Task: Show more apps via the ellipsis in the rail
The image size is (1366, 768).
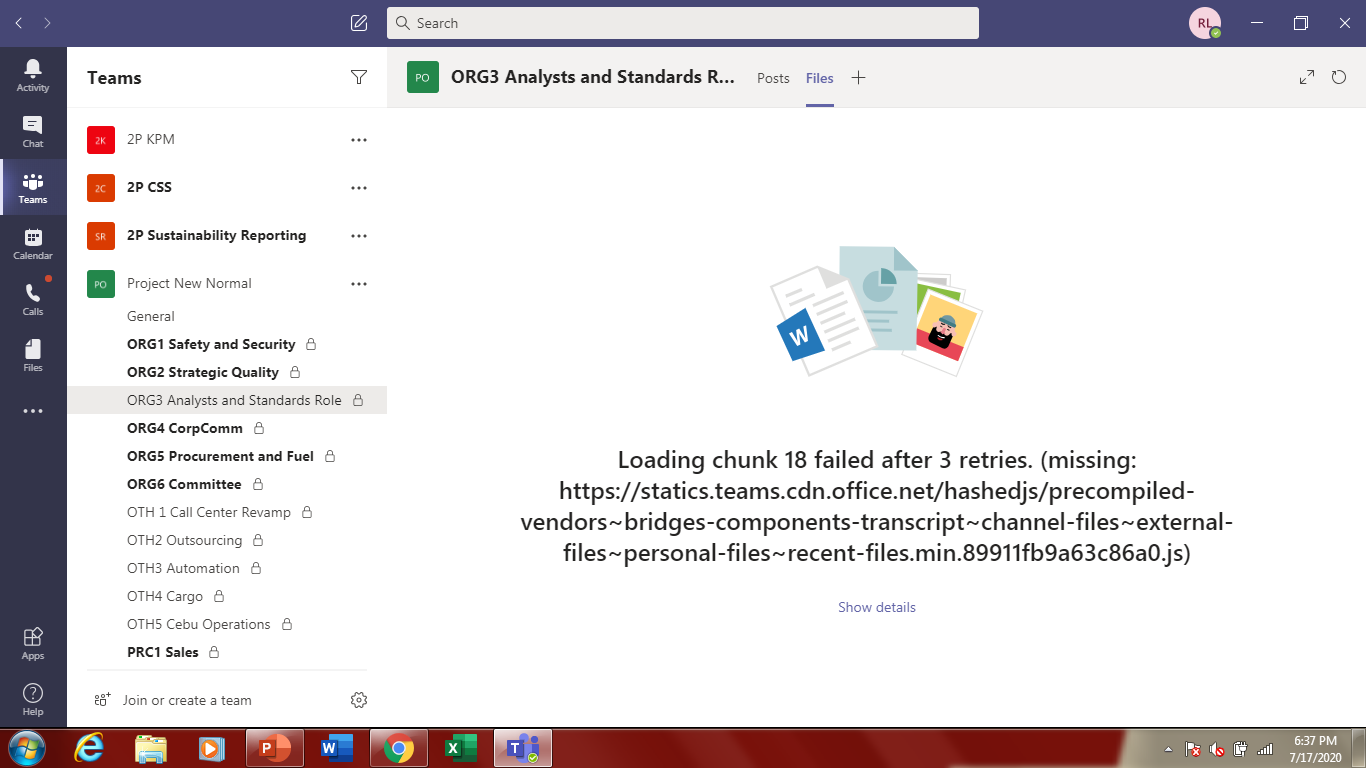Action: (x=33, y=411)
